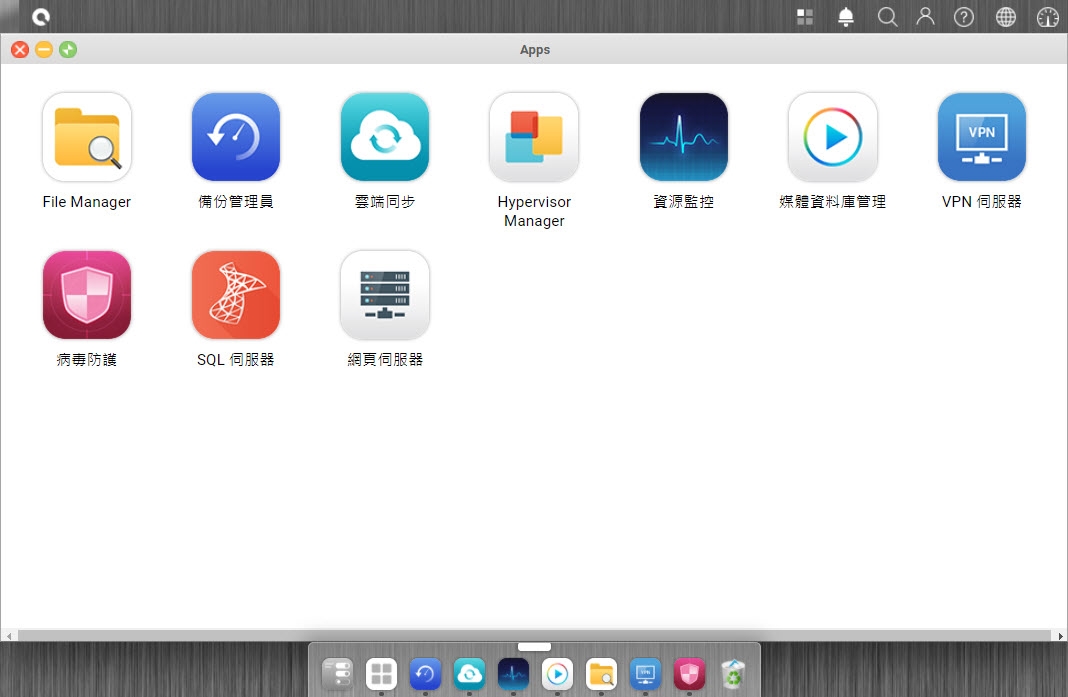Click File Manager icon in dock
Screen dimensions: 1068x697
tap(601, 674)
